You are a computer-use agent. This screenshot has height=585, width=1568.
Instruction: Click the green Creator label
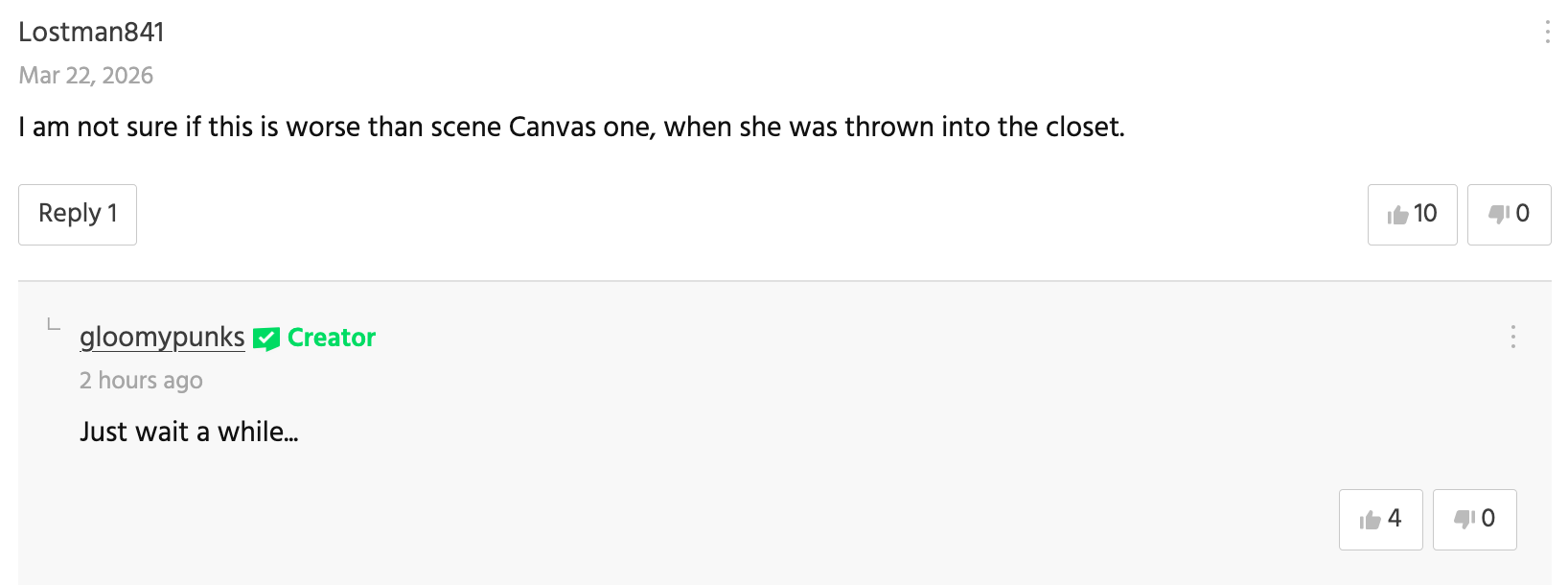point(332,338)
